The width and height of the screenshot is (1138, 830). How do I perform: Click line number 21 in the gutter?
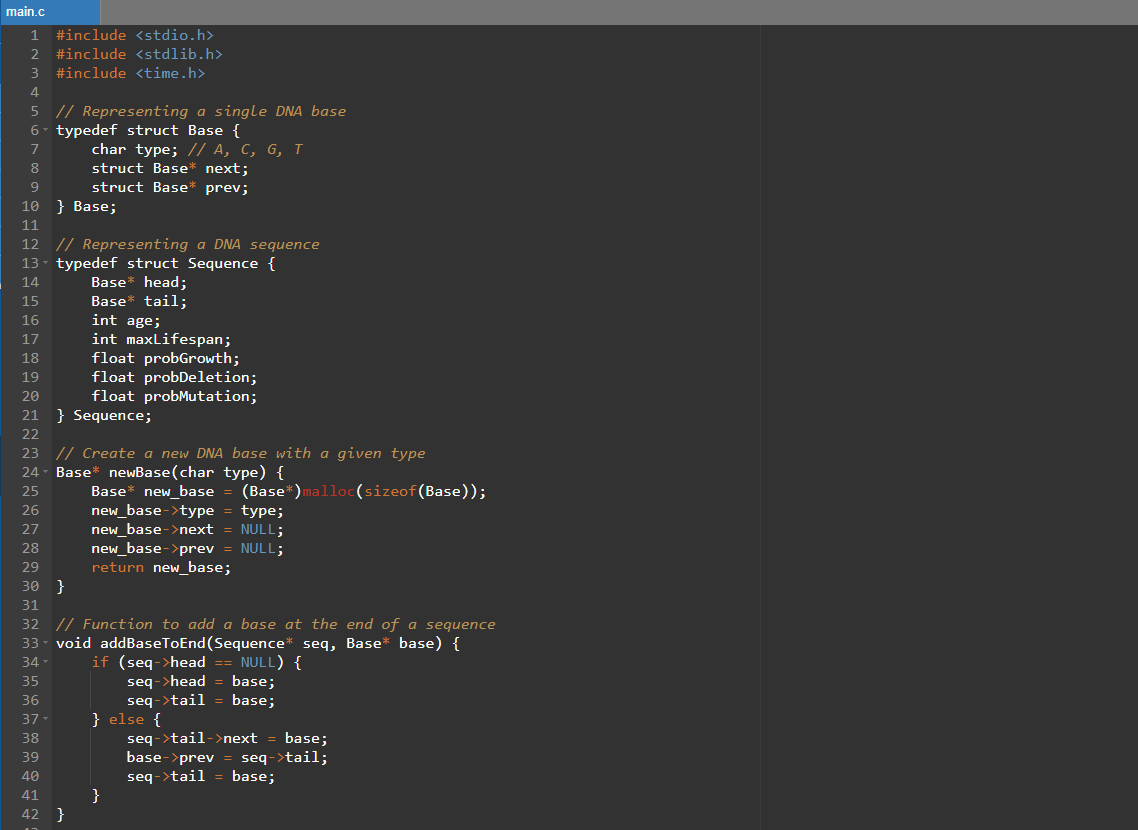tap(30, 415)
